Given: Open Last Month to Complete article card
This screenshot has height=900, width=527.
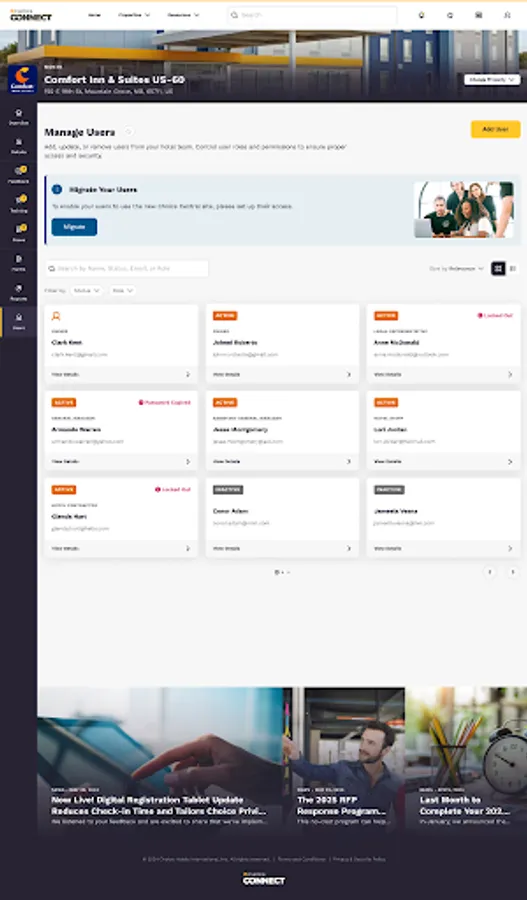Looking at the screenshot, I should point(466,759).
